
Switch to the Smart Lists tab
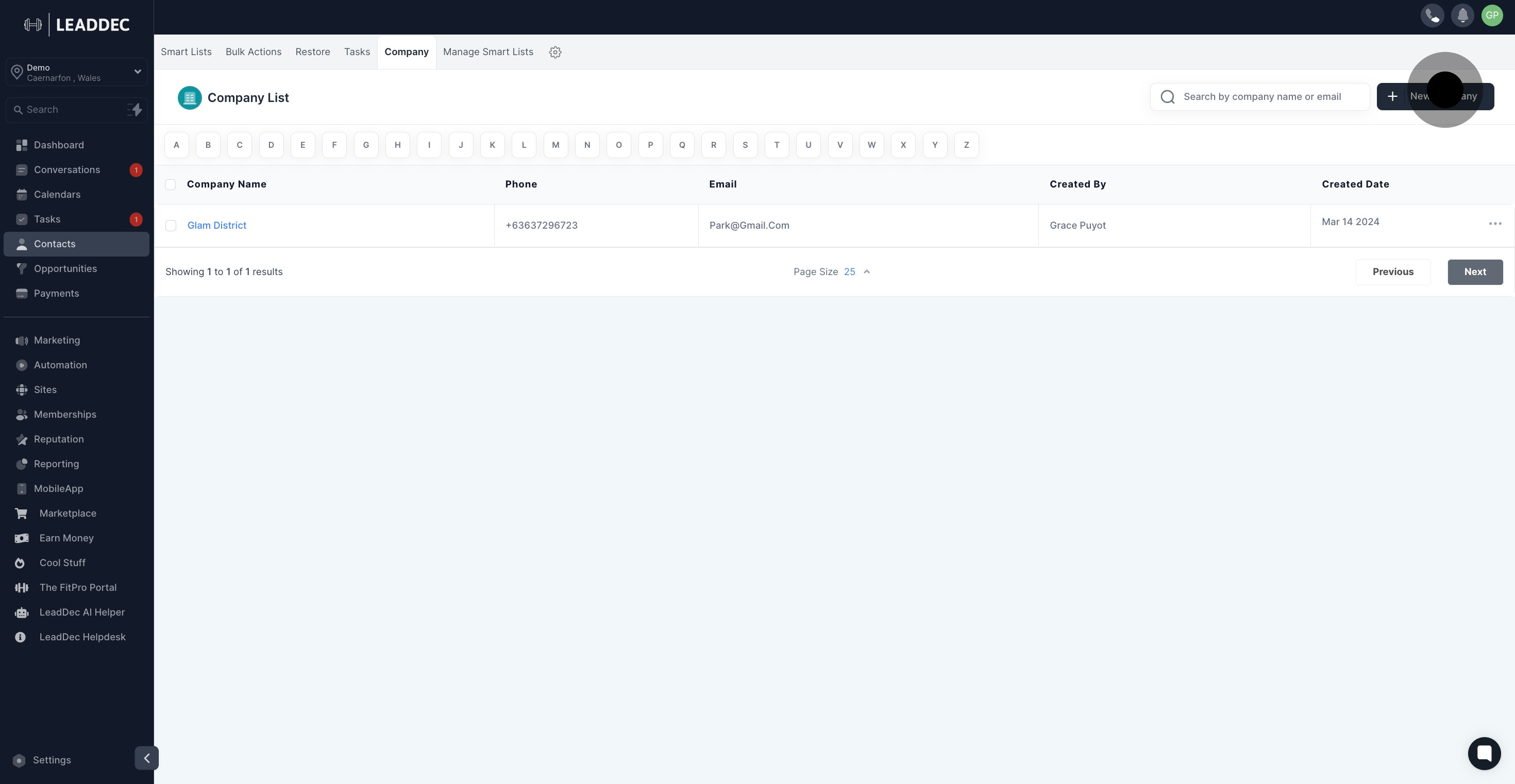click(x=186, y=52)
